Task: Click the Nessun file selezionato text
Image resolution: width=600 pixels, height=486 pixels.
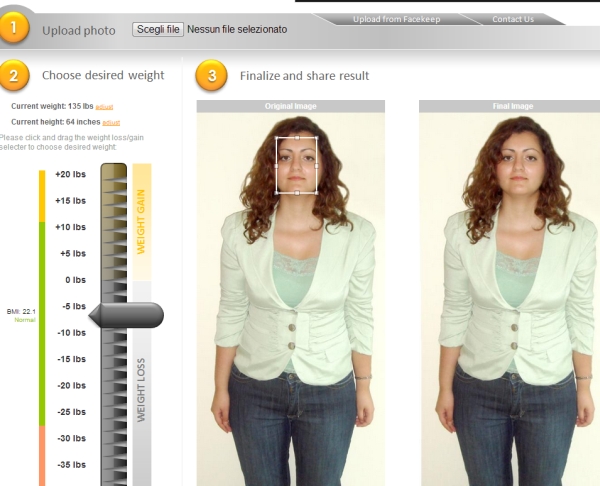Action: [x=237, y=29]
